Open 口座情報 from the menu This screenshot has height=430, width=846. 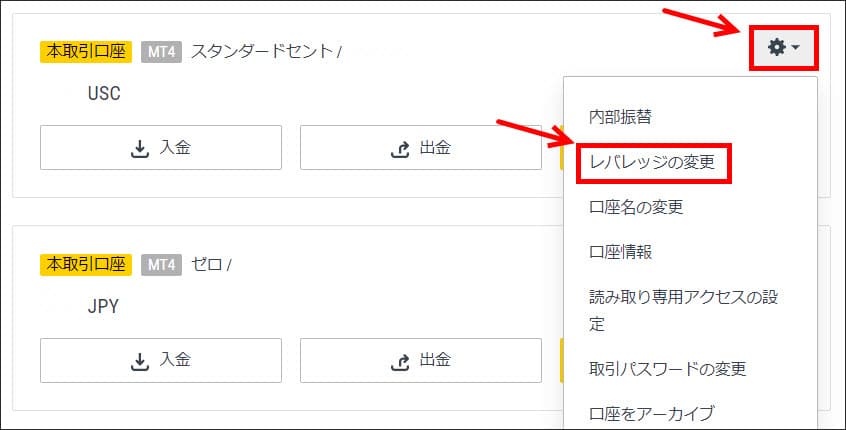620,252
